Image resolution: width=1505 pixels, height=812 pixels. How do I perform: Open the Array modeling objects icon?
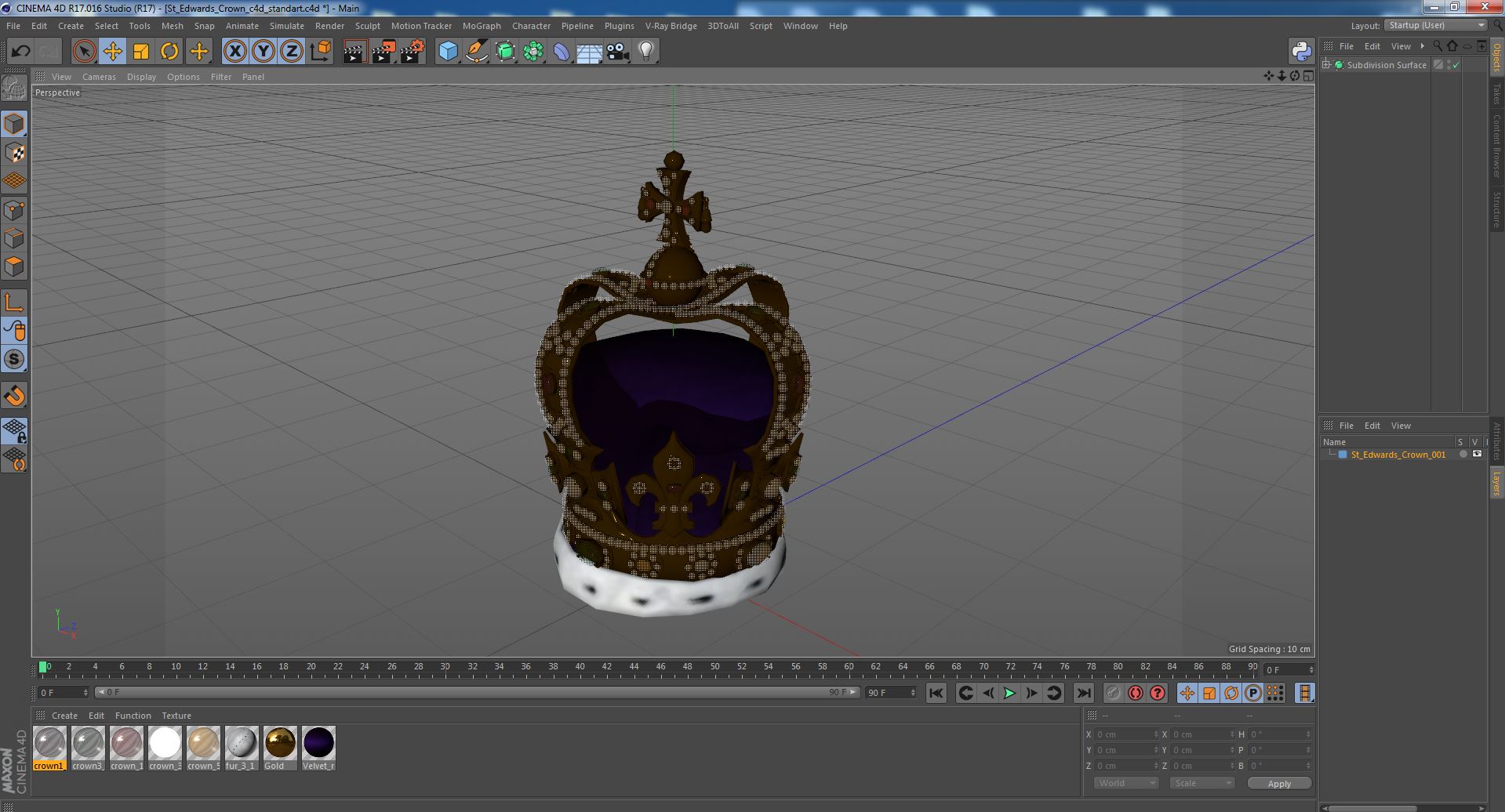pos(533,52)
